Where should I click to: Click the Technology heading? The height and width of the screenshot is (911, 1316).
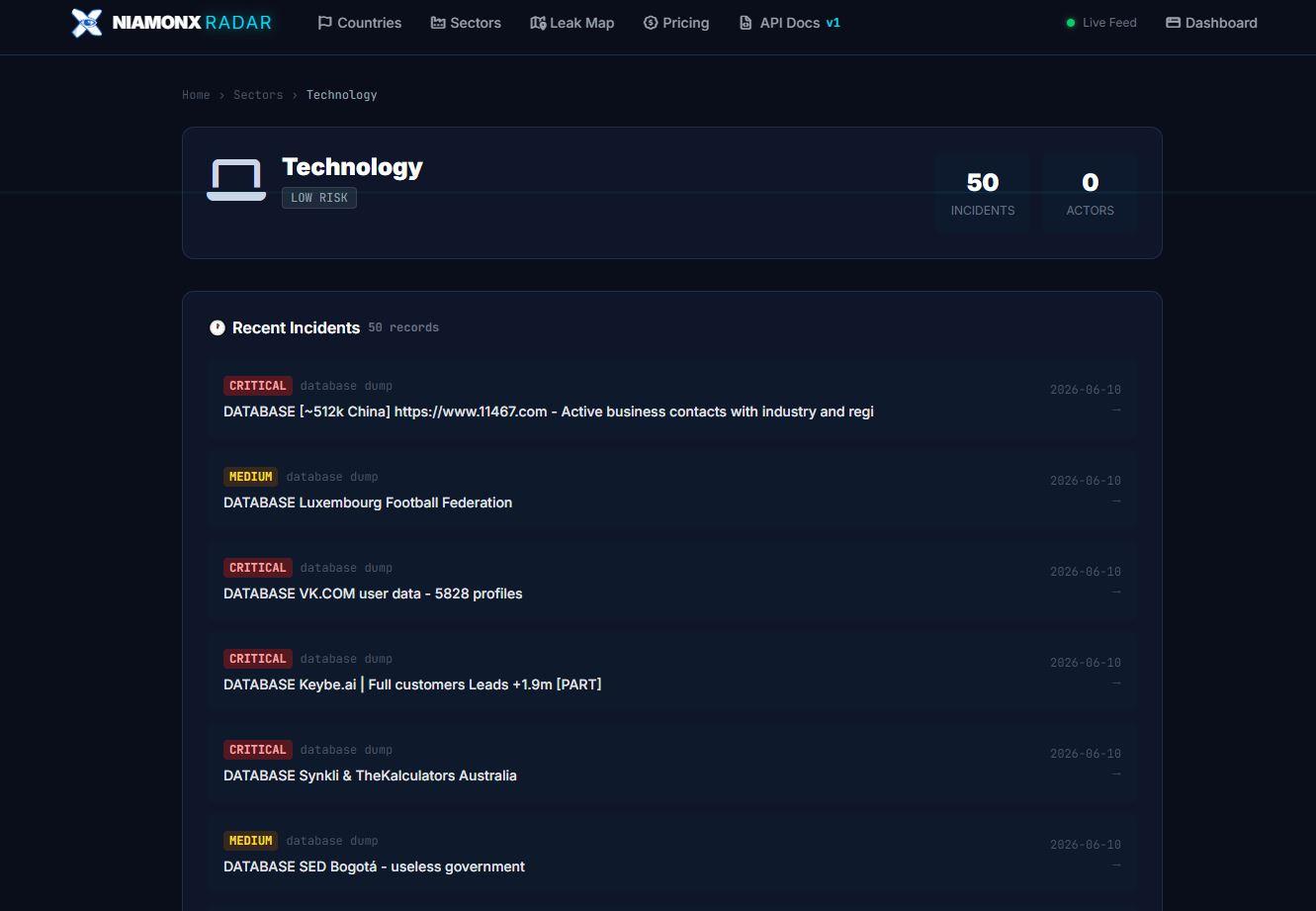point(352,167)
